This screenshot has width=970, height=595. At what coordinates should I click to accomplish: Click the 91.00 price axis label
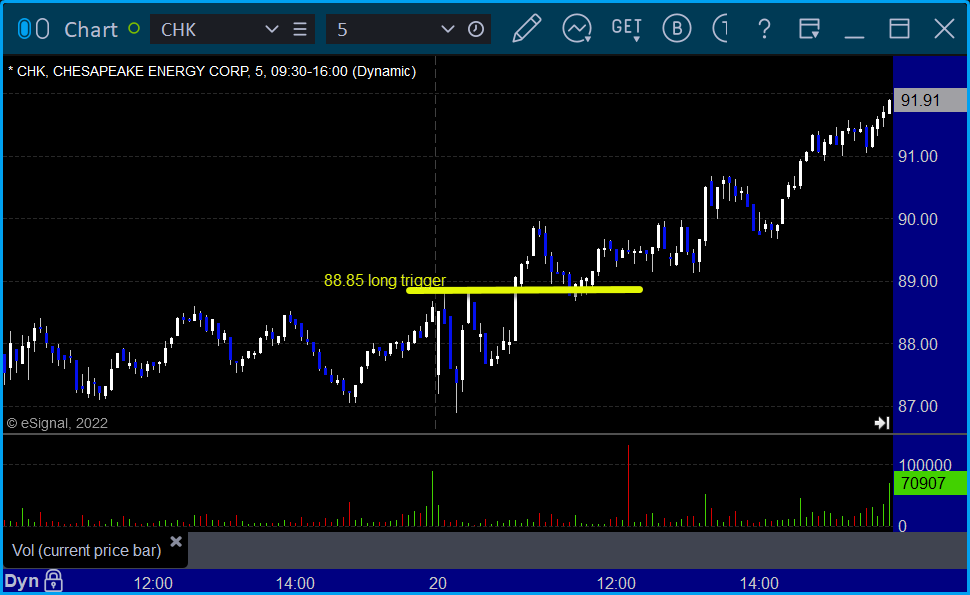coord(917,156)
